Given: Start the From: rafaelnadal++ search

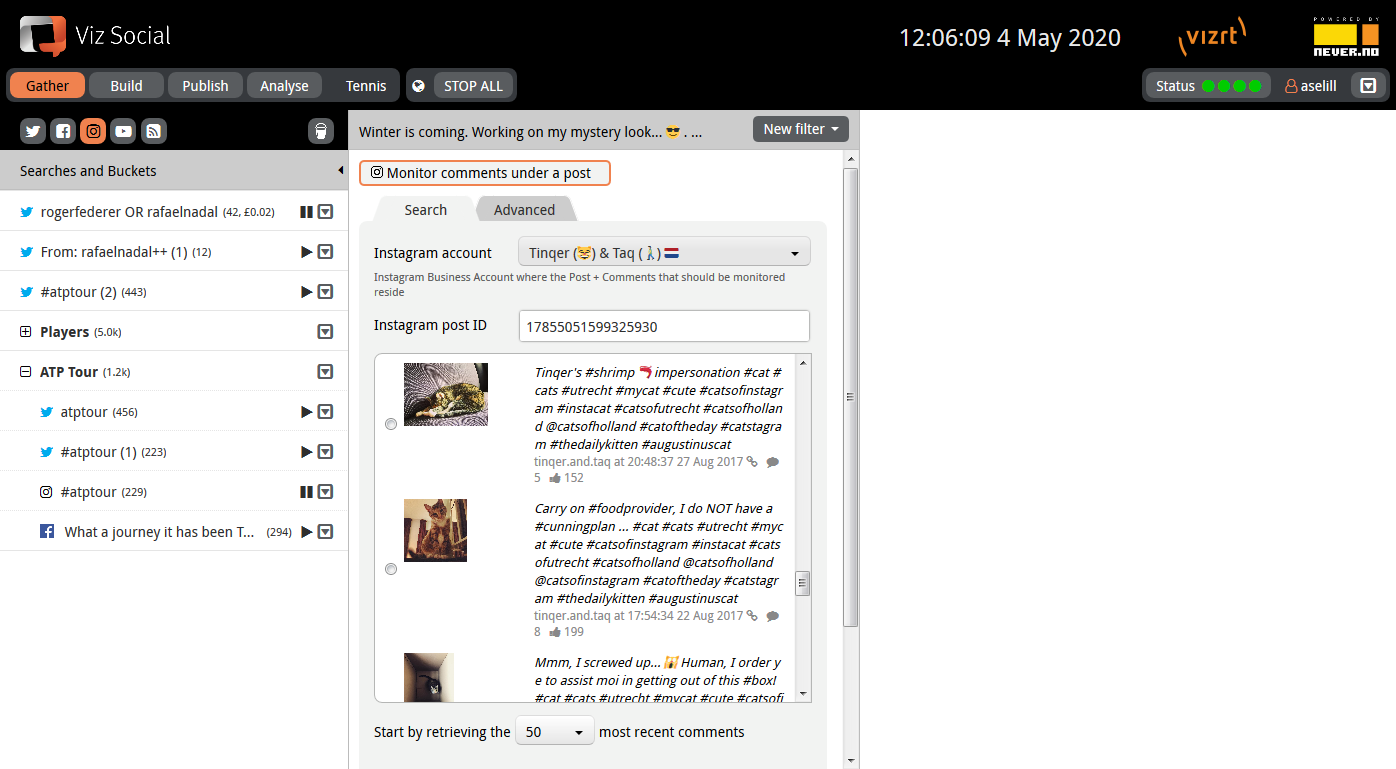Looking at the screenshot, I should (x=307, y=252).
